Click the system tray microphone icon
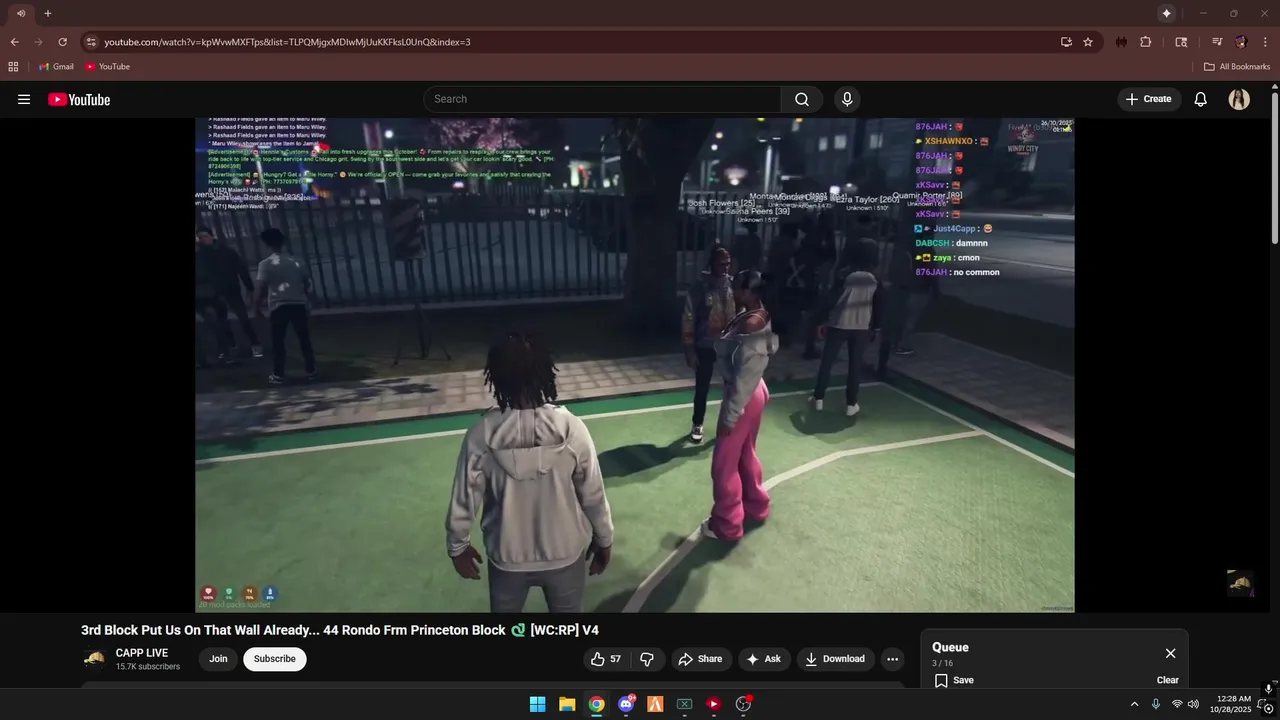Image resolution: width=1280 pixels, height=720 pixels. tap(1155, 704)
